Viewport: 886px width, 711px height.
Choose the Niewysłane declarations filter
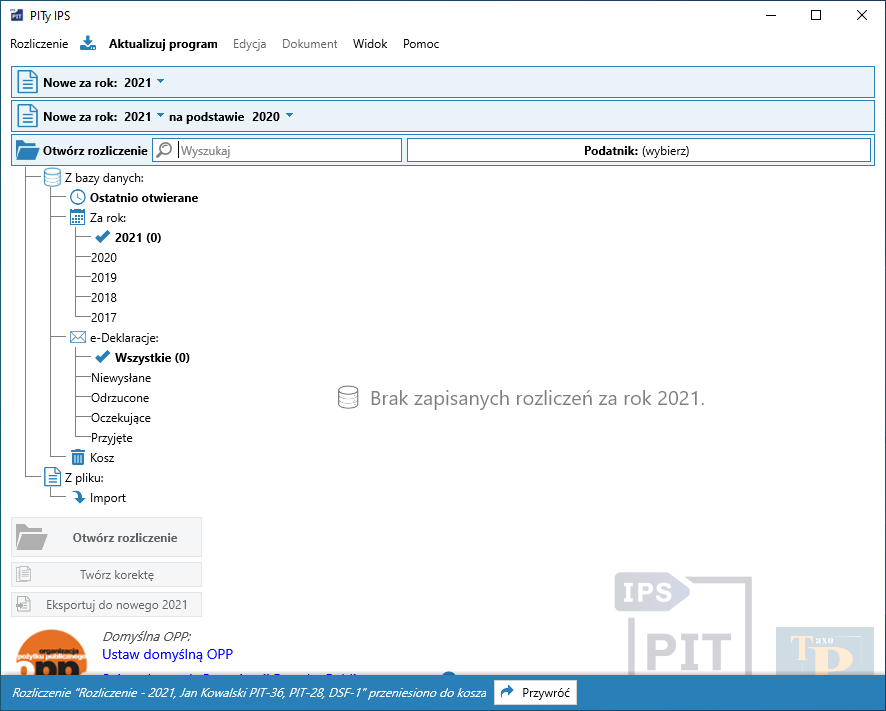tap(121, 378)
